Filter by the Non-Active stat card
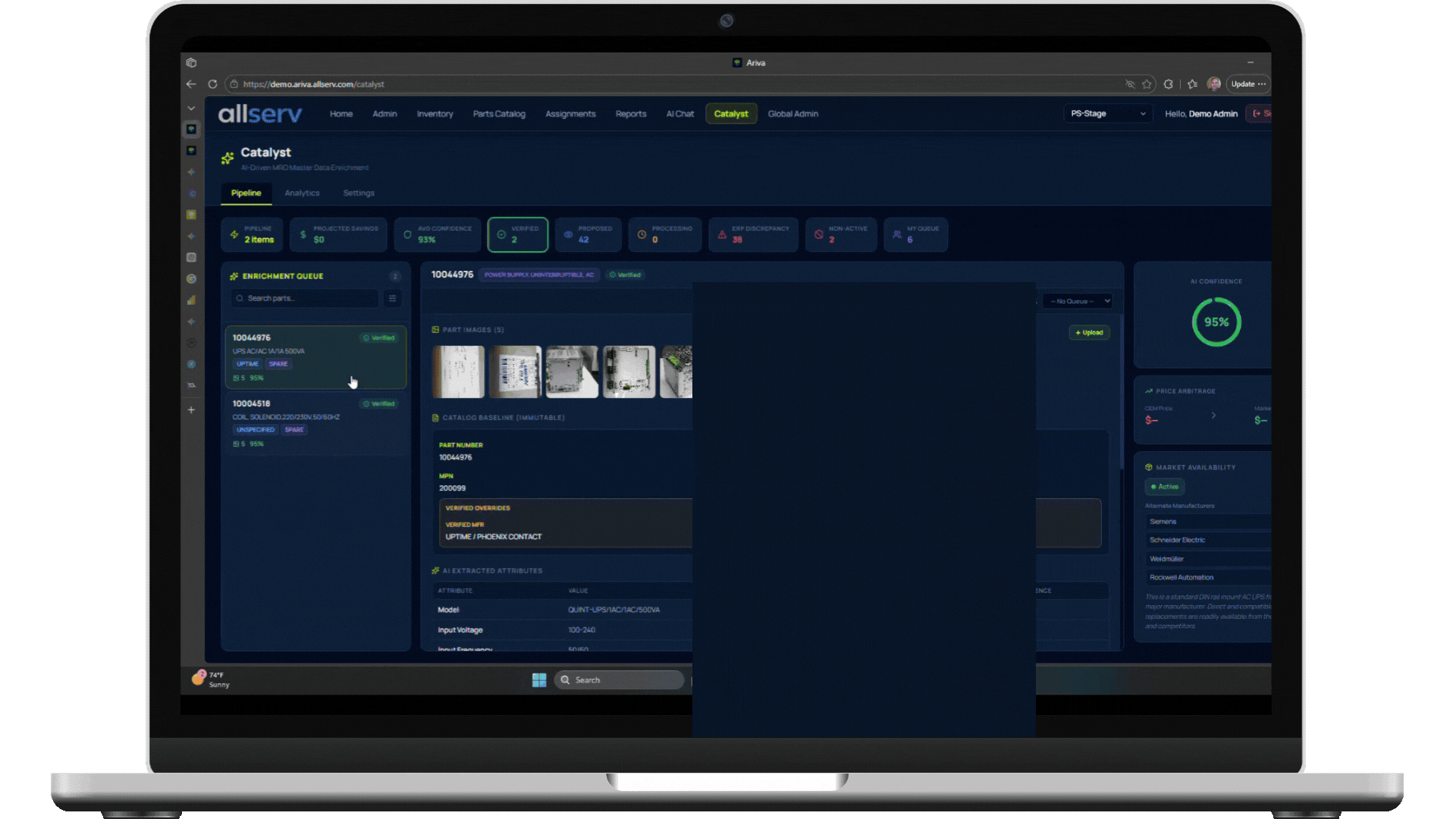The height and width of the screenshot is (819, 1456). pyautogui.click(x=841, y=235)
